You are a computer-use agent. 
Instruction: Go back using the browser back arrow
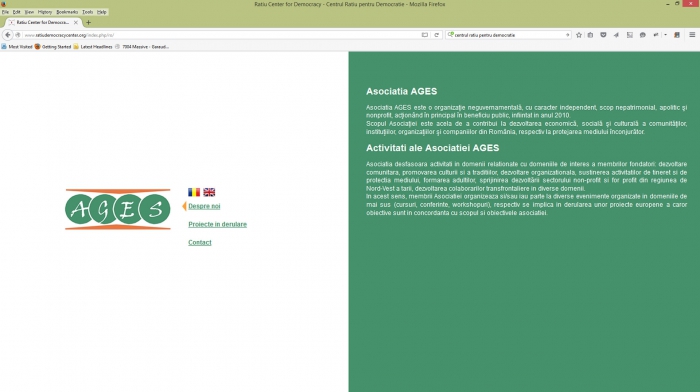point(8,35)
